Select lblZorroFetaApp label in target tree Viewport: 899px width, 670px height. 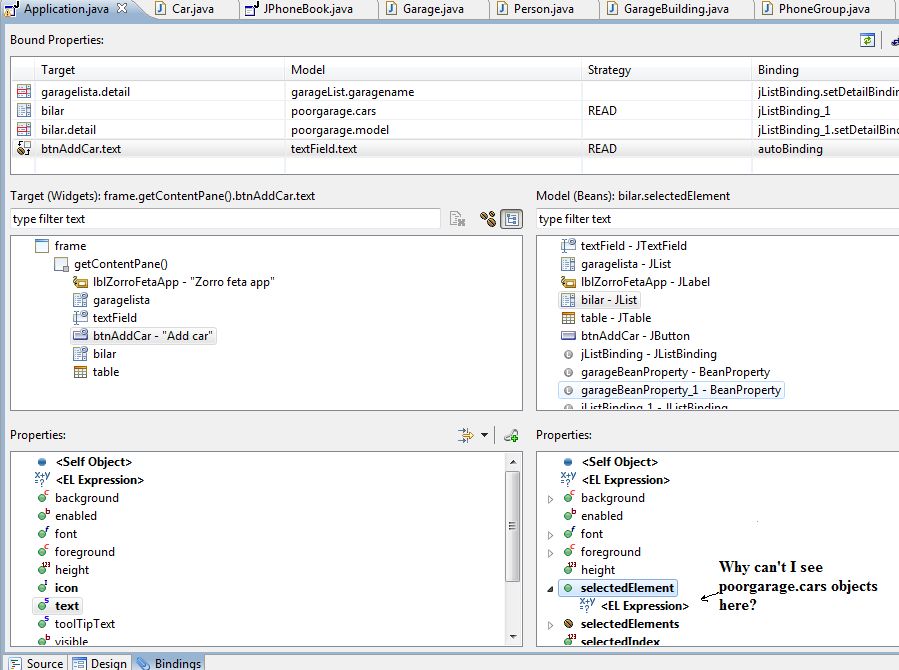[183, 281]
